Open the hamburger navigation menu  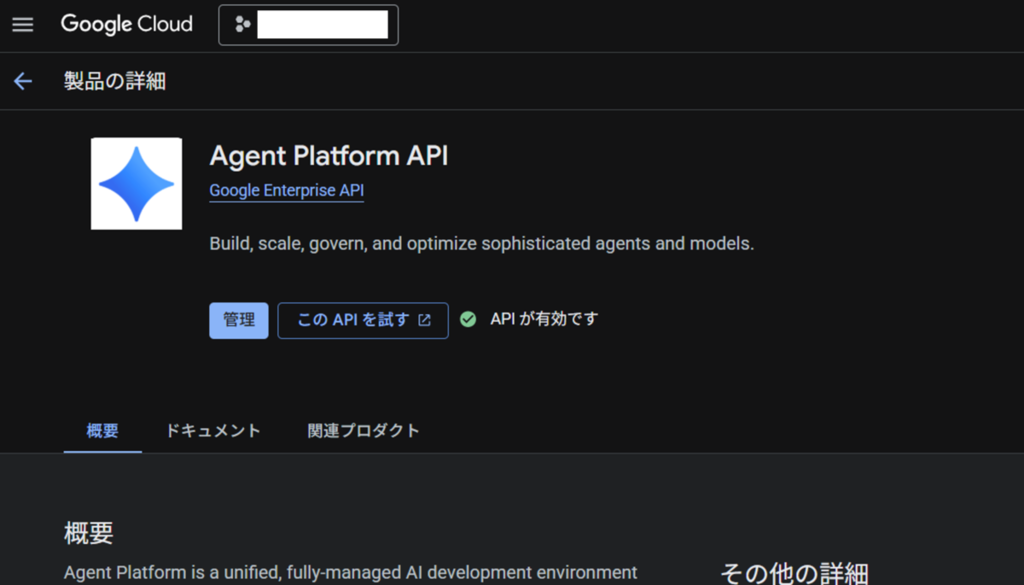23,25
